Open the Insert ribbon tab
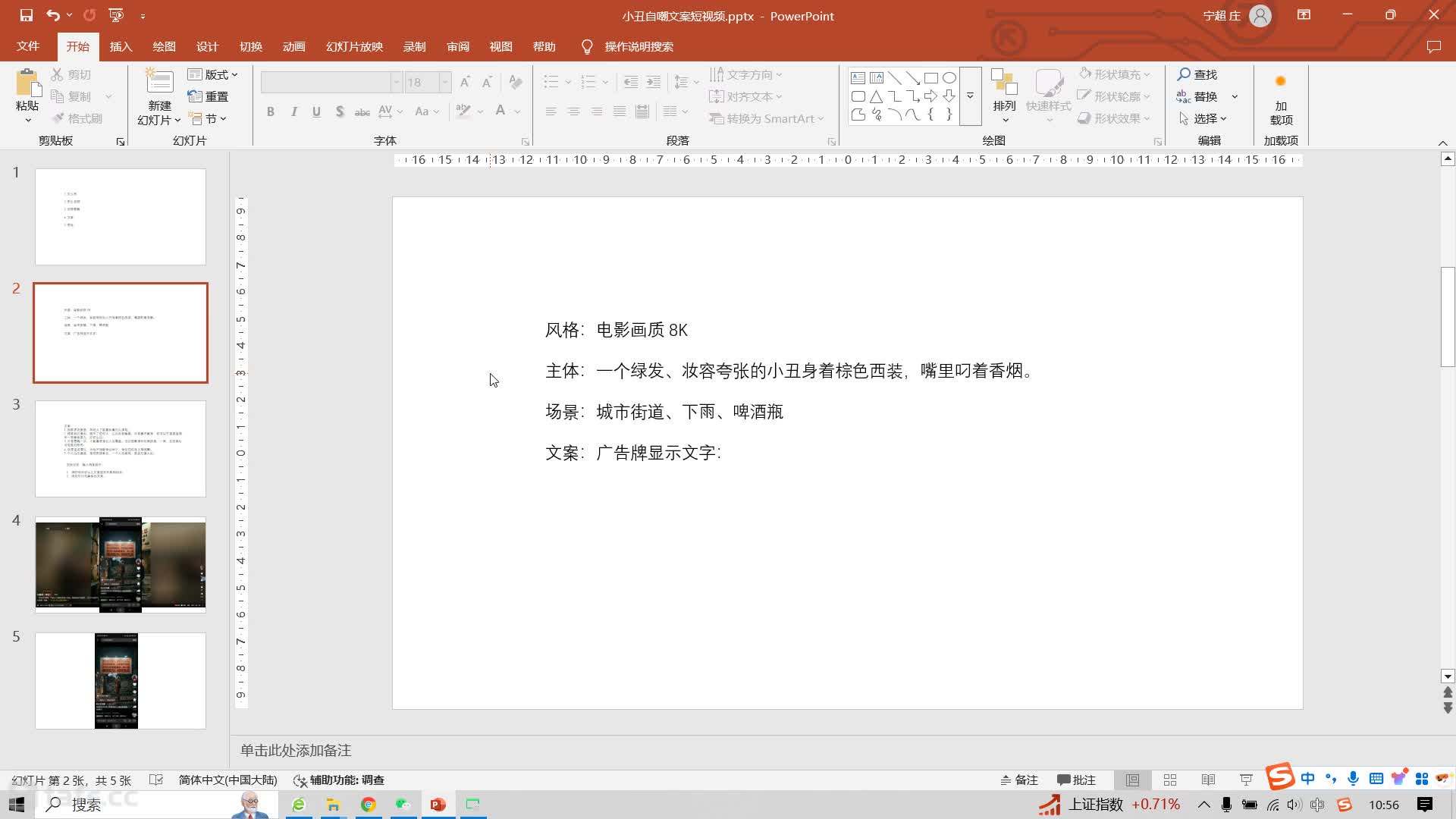The image size is (1456, 819). click(x=121, y=46)
